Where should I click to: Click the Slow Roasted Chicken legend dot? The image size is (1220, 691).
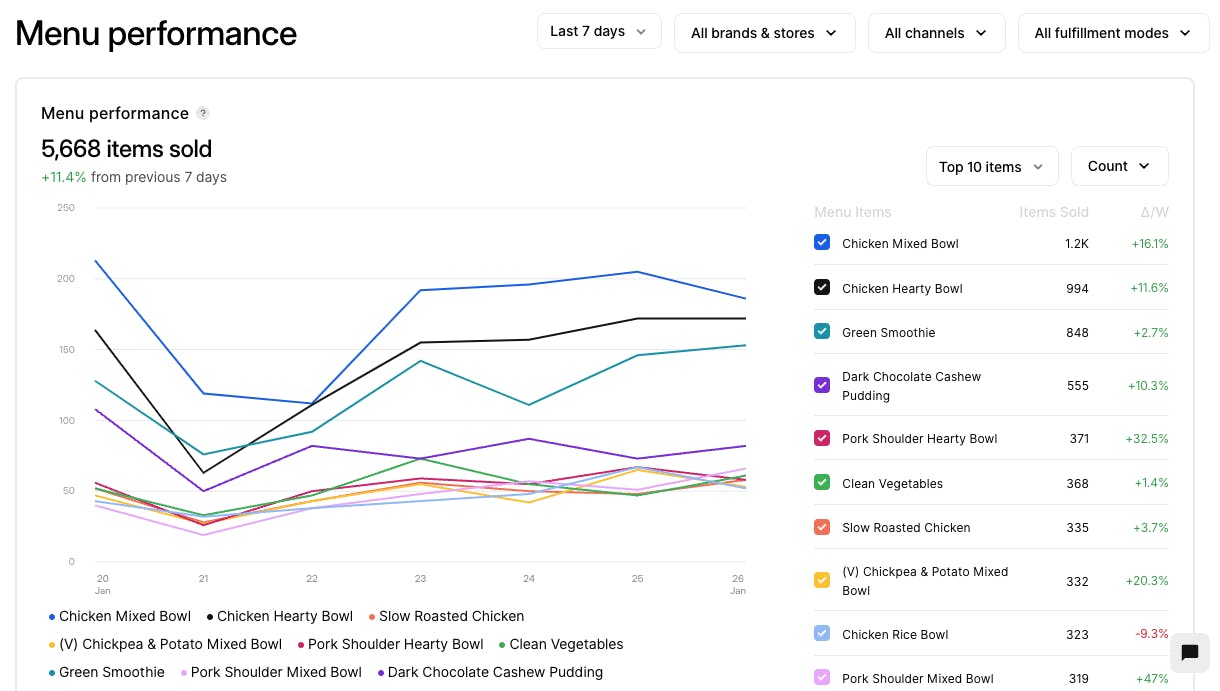pyautogui.click(x=372, y=617)
